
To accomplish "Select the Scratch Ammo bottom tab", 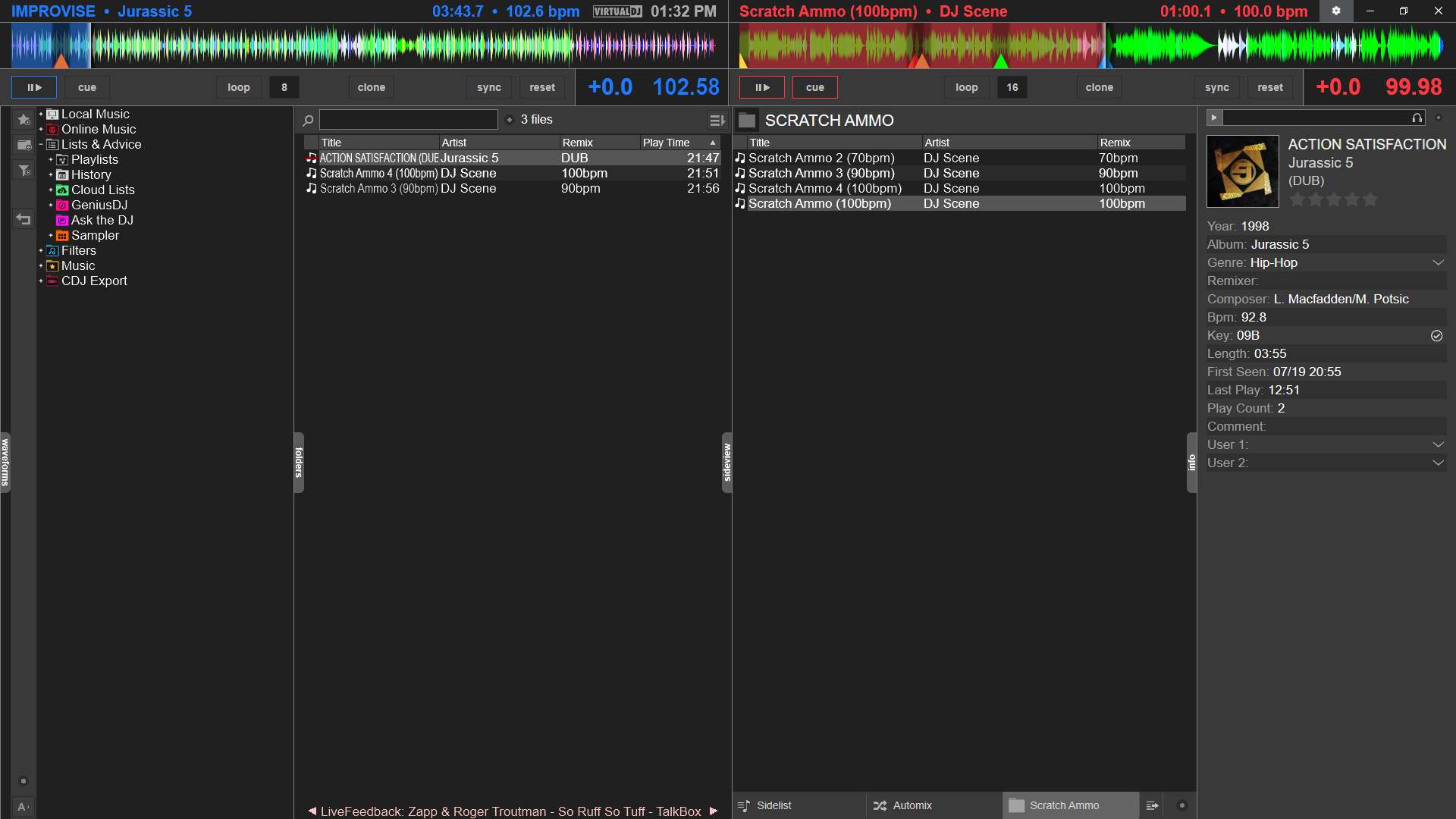I will [x=1071, y=805].
